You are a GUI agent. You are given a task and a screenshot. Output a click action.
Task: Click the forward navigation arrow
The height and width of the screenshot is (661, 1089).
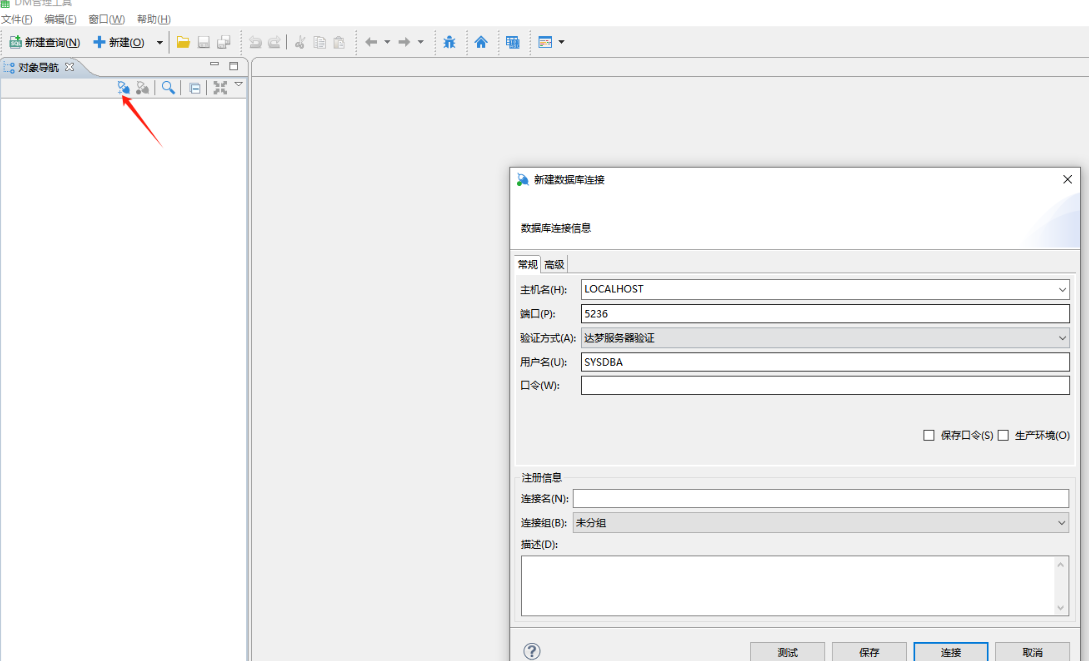click(404, 42)
